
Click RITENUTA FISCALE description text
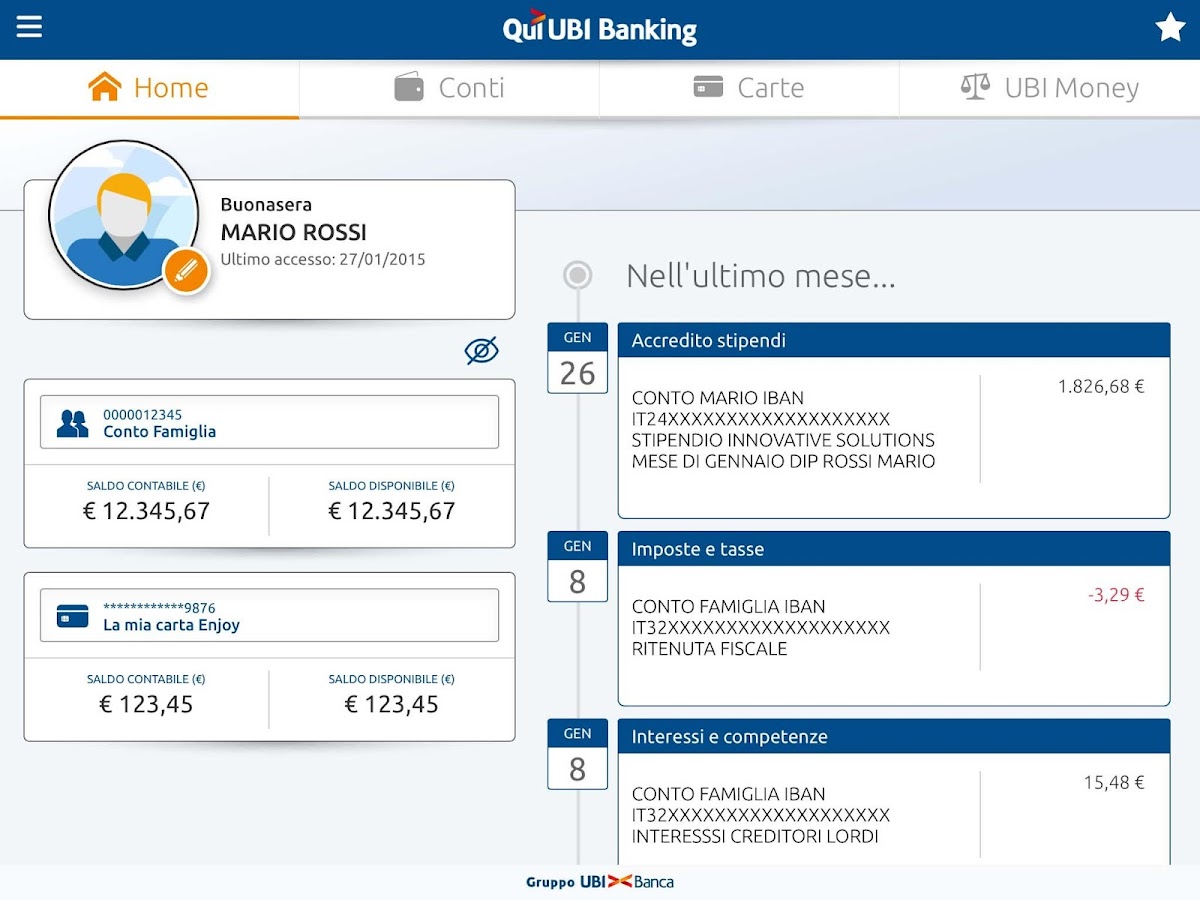tap(710, 649)
